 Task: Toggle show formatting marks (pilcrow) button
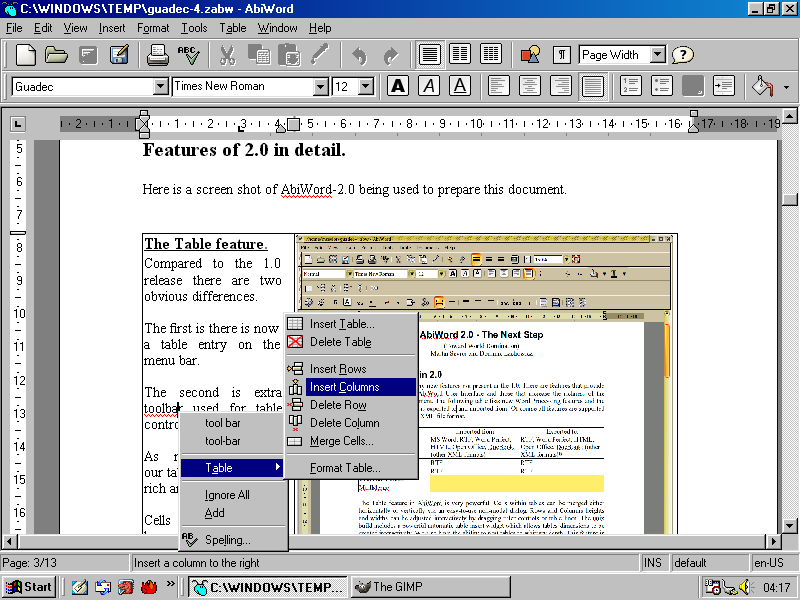[562, 55]
